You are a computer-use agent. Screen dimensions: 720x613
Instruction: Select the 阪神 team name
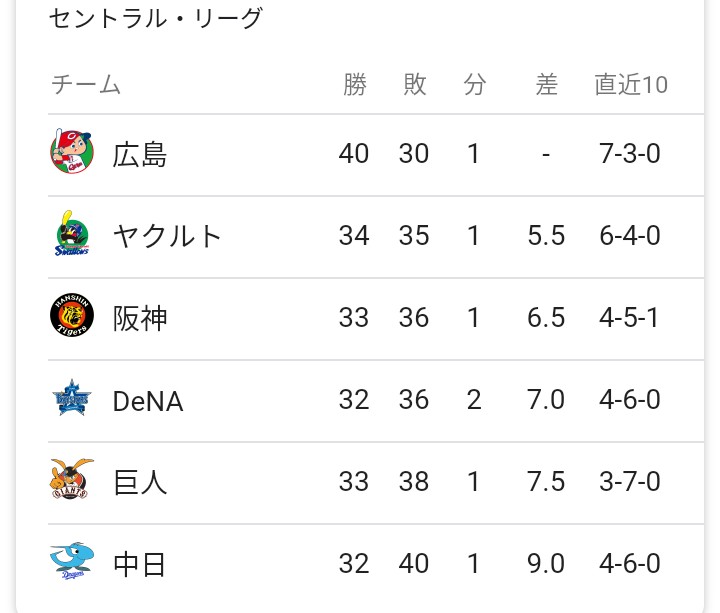(140, 318)
